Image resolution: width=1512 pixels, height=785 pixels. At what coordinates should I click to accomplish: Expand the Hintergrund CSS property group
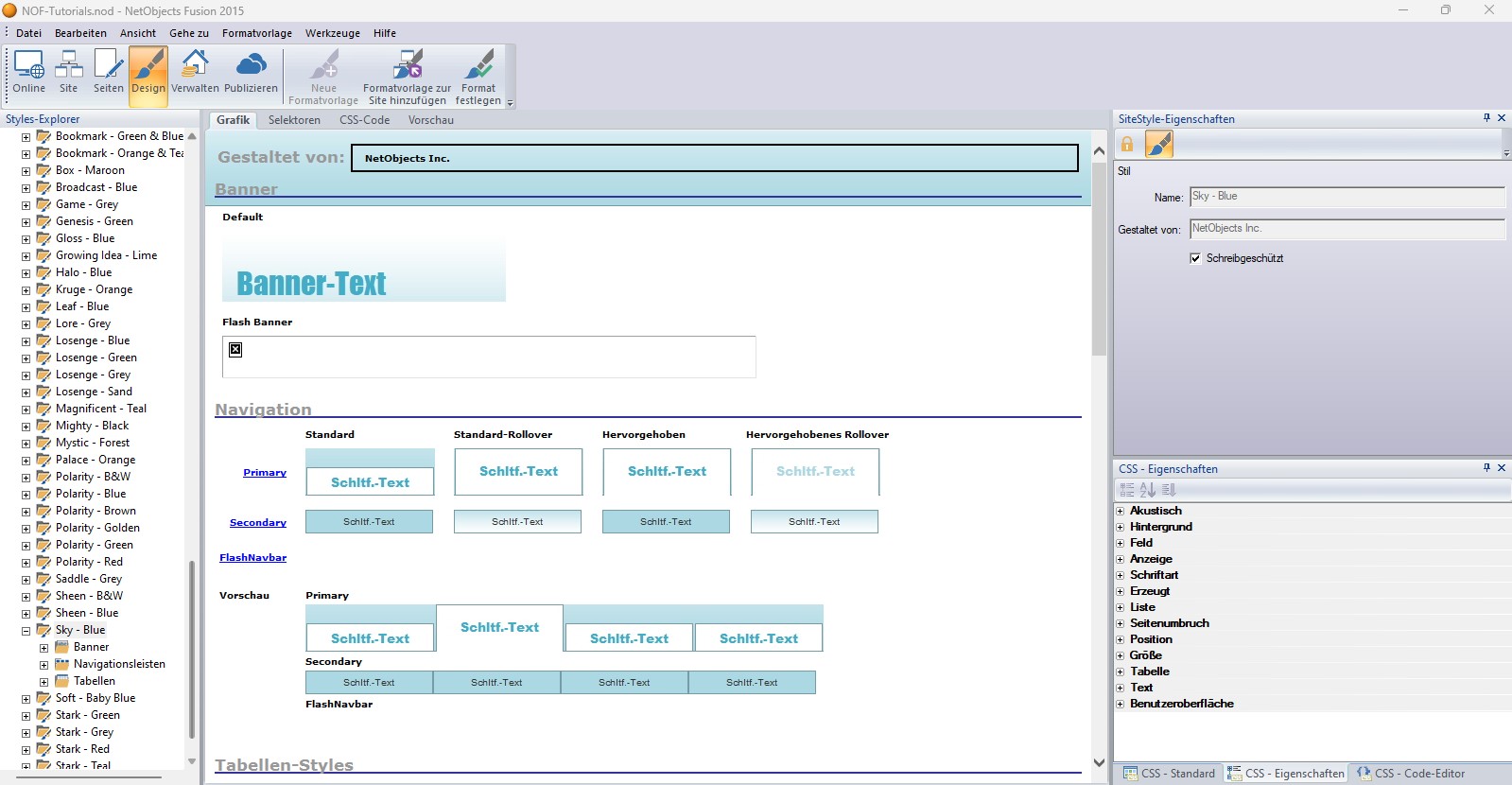coord(1121,527)
